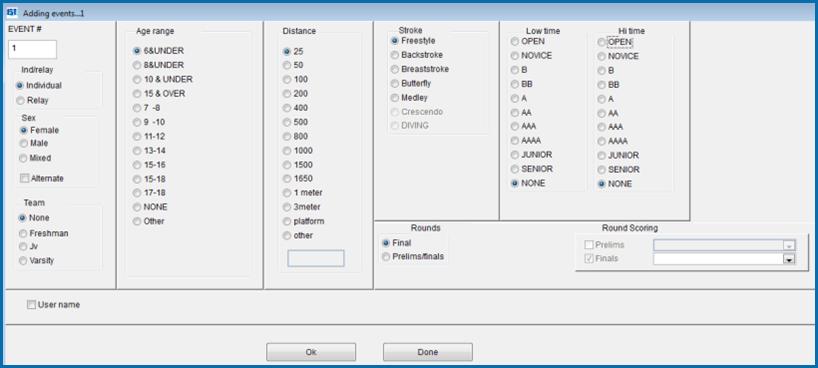
Task: Click the Done button
Action: (x=428, y=352)
